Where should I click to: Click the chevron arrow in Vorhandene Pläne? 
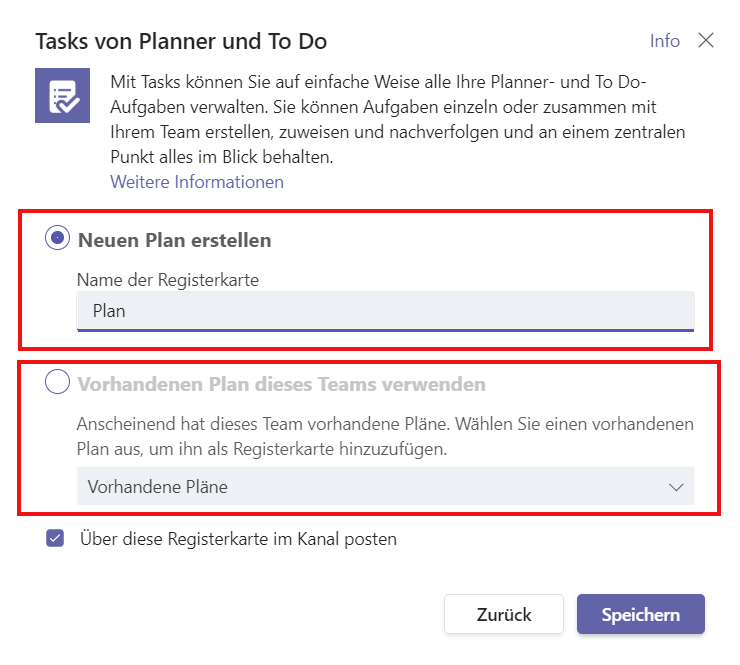(x=676, y=487)
